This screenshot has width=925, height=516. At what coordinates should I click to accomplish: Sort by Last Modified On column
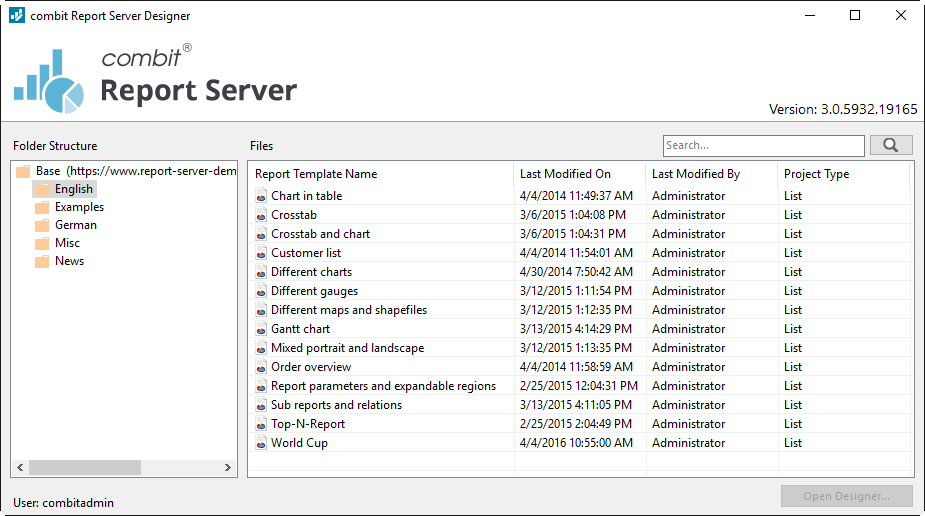click(x=565, y=174)
